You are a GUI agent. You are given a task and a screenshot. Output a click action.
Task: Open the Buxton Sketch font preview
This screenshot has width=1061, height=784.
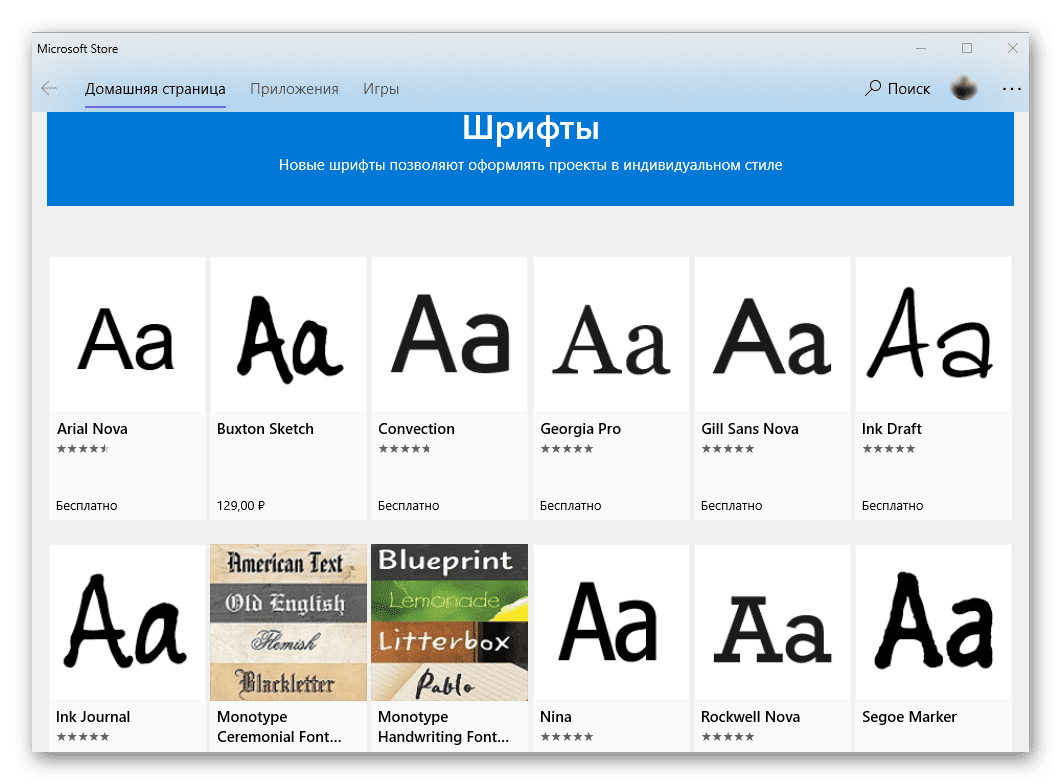point(288,334)
